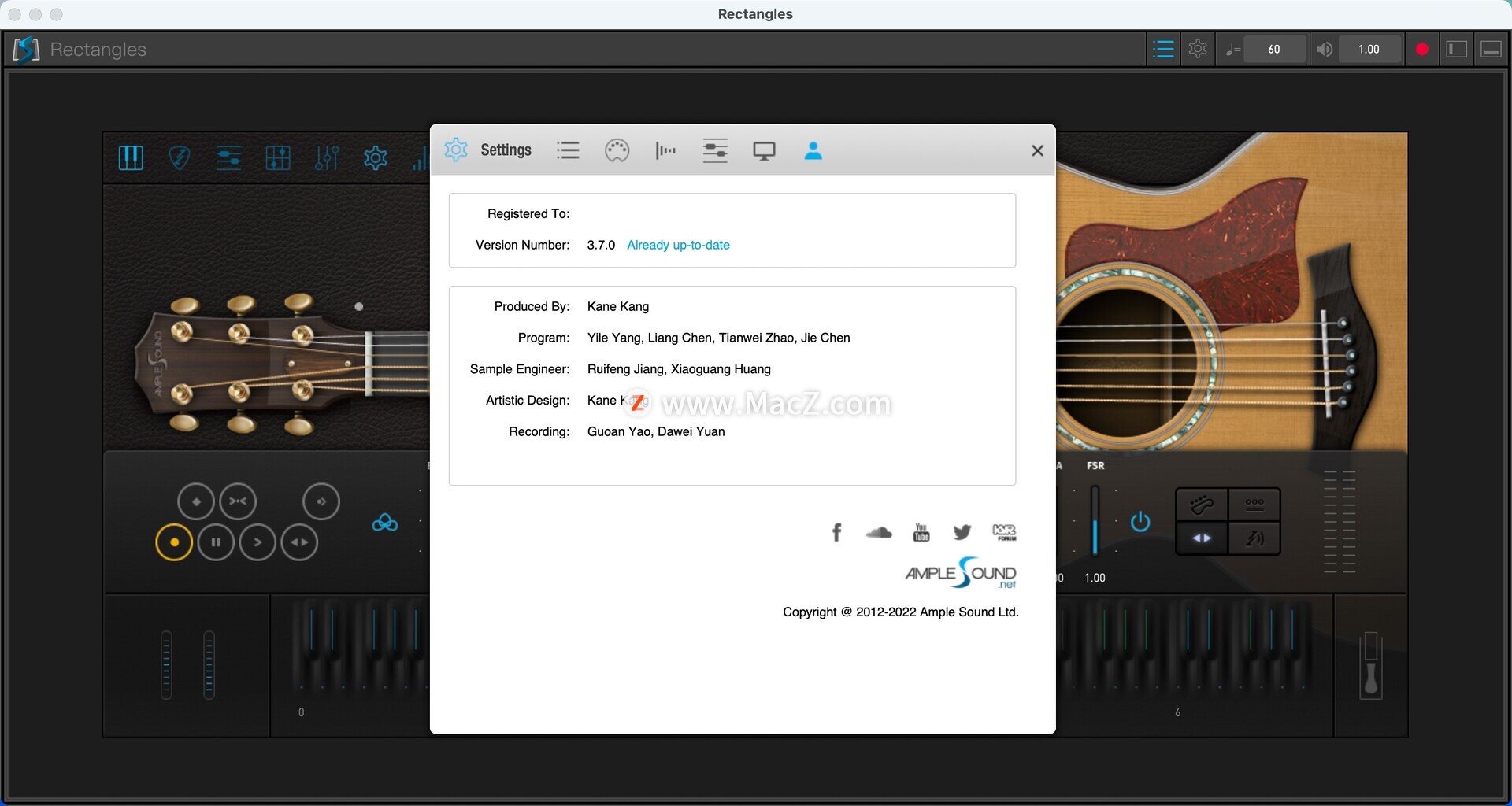The height and width of the screenshot is (806, 1512).
Task: Open the MIDI velocity bars tab in Settings
Action: pyautogui.click(x=665, y=150)
